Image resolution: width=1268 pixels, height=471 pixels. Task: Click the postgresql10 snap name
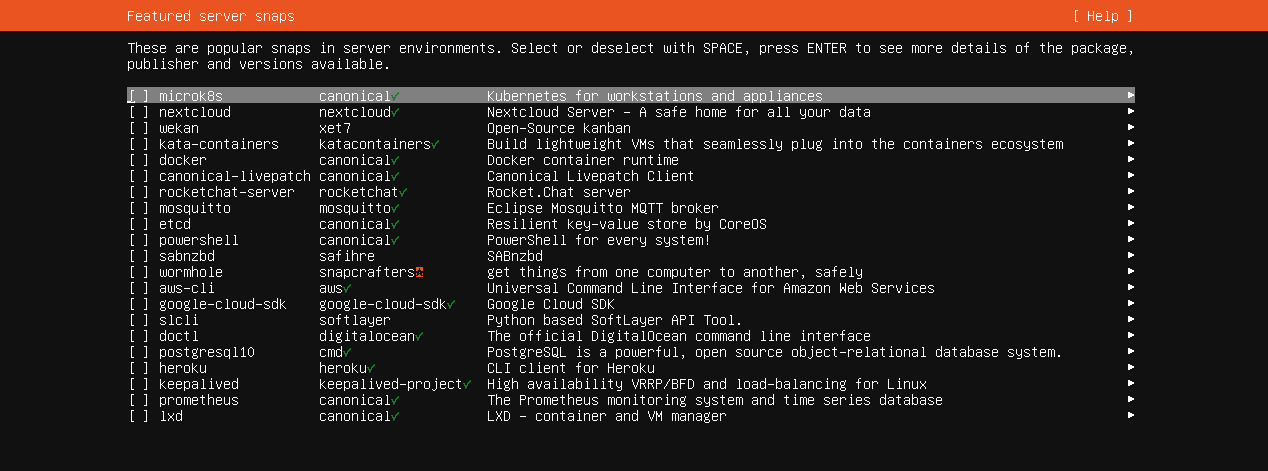[207, 352]
